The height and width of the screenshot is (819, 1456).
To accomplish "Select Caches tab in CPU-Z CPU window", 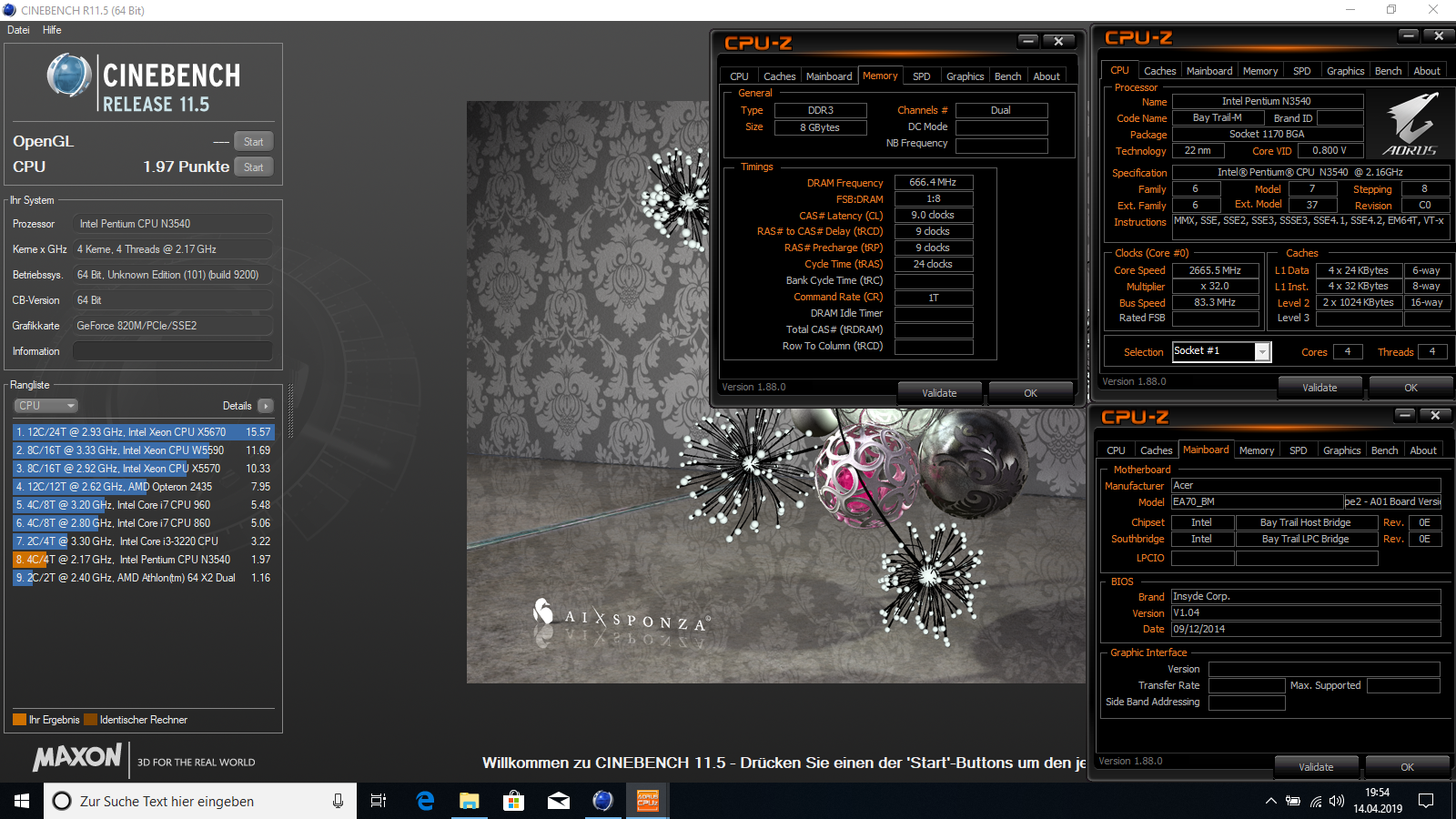I will (x=1159, y=71).
